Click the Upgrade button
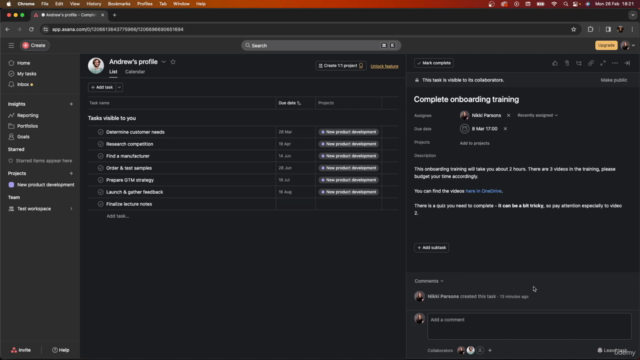 [x=606, y=45]
